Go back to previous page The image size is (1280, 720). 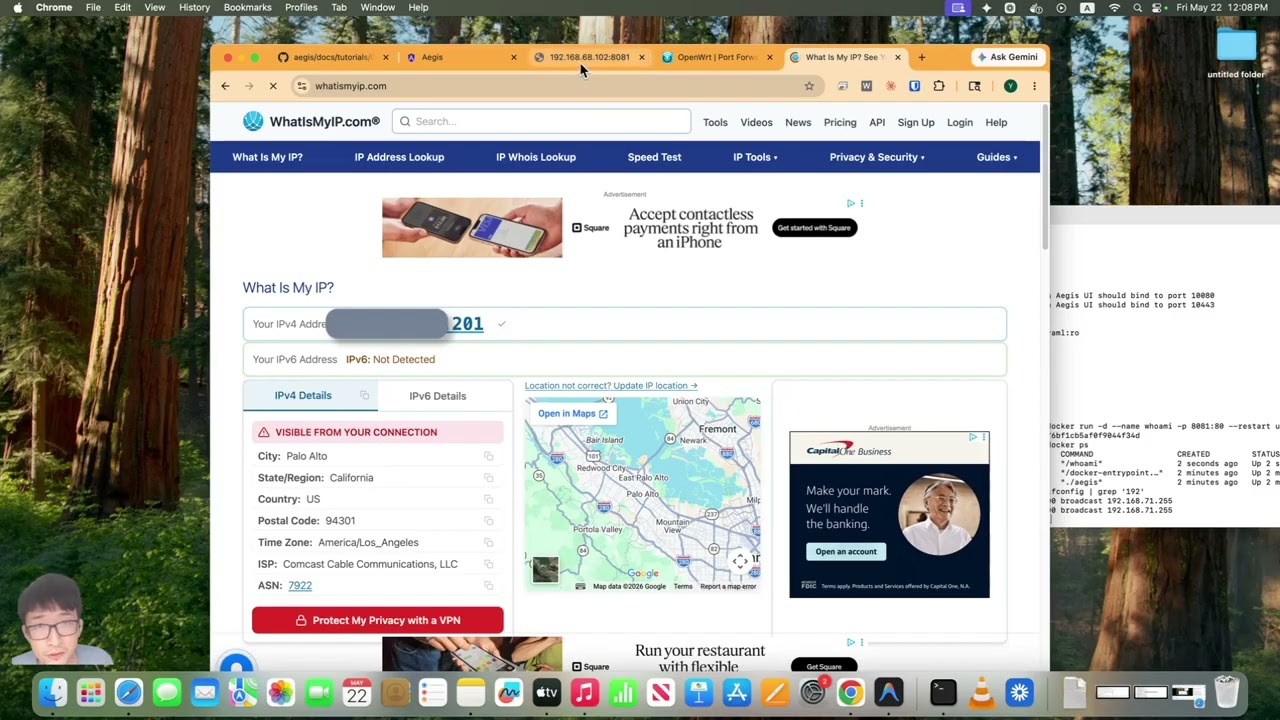click(225, 86)
